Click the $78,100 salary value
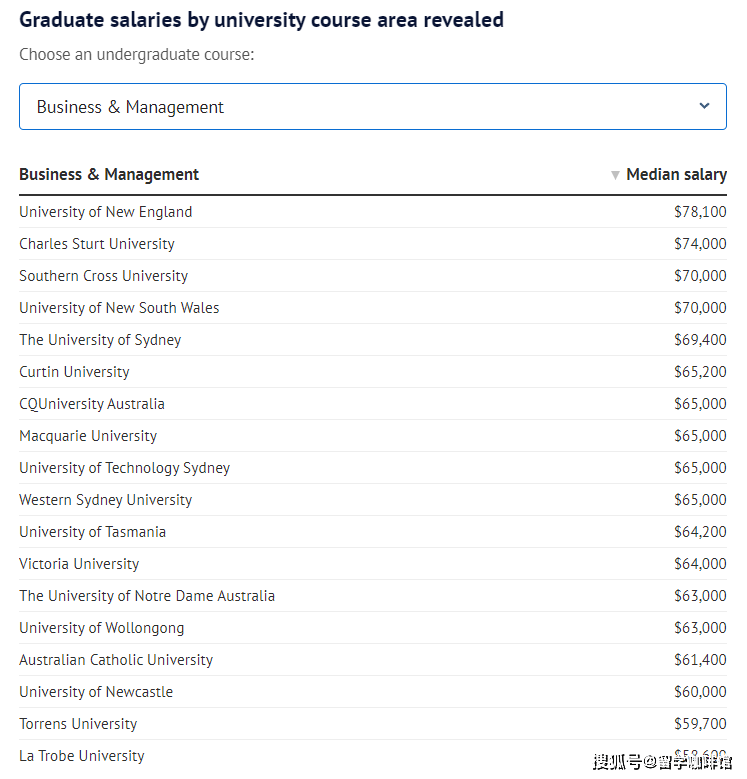This screenshot has height=779, width=747. (x=700, y=212)
